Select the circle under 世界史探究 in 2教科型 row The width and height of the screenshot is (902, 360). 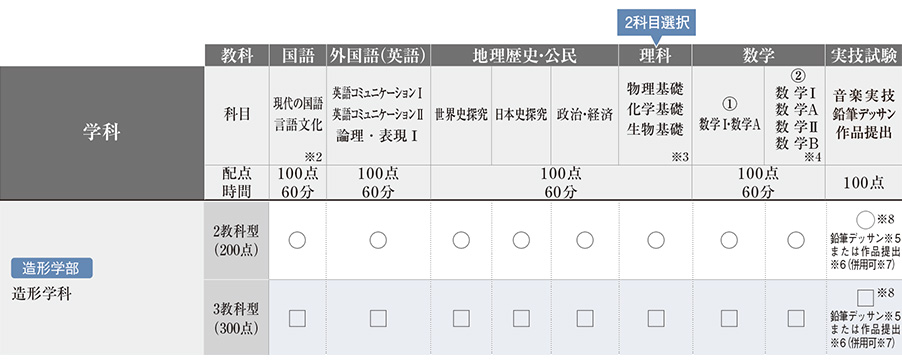pos(461,240)
